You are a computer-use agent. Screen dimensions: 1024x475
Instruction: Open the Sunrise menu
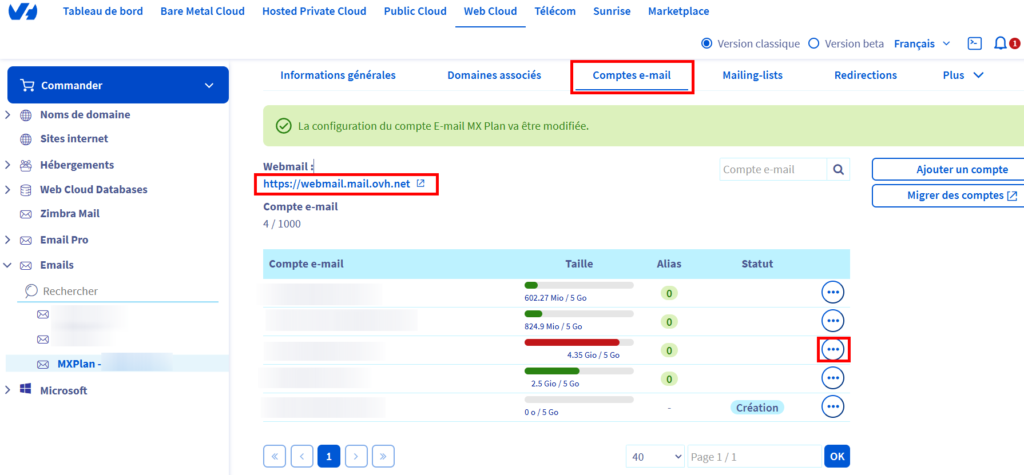[613, 11]
